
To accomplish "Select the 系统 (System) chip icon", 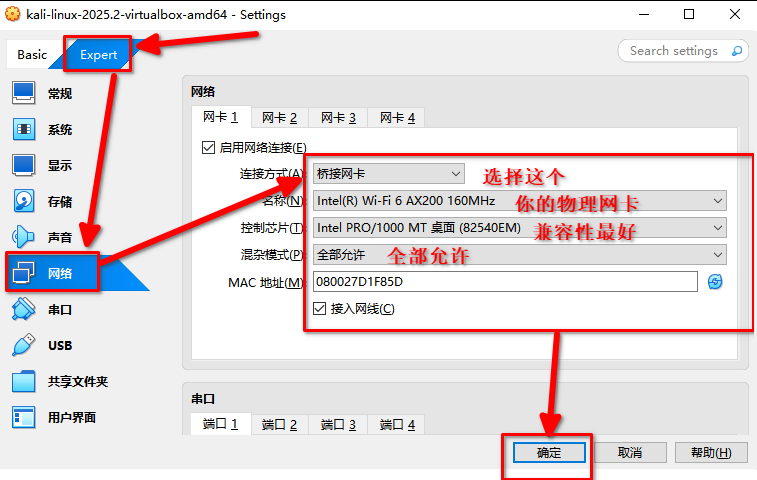I will click(24, 130).
